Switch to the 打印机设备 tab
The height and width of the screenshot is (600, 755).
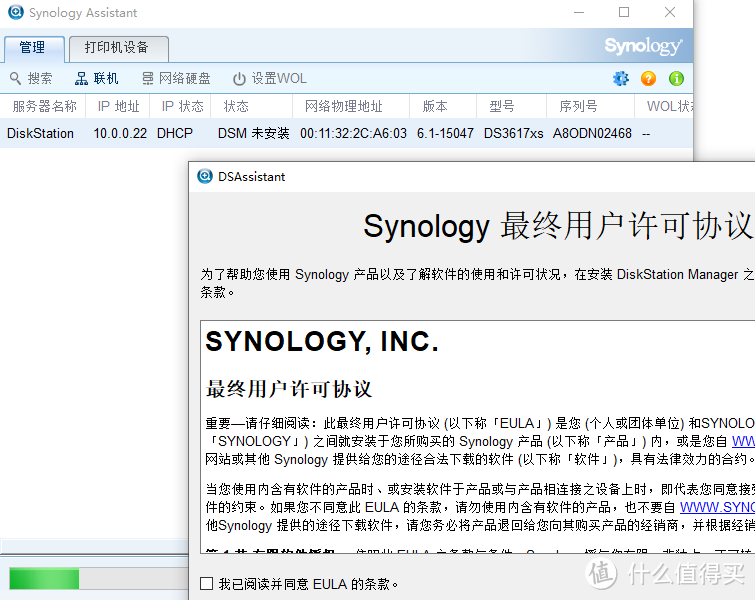117,48
